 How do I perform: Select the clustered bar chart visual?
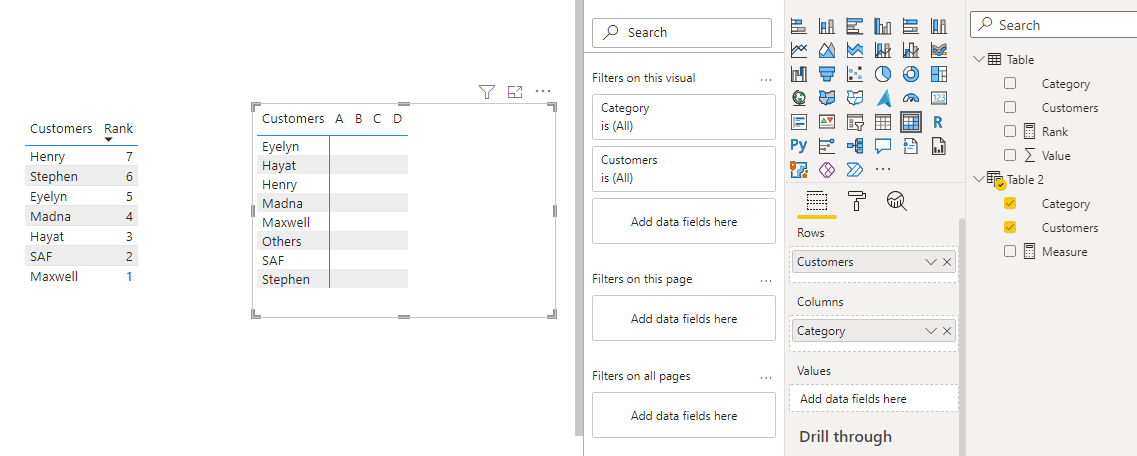click(855, 26)
